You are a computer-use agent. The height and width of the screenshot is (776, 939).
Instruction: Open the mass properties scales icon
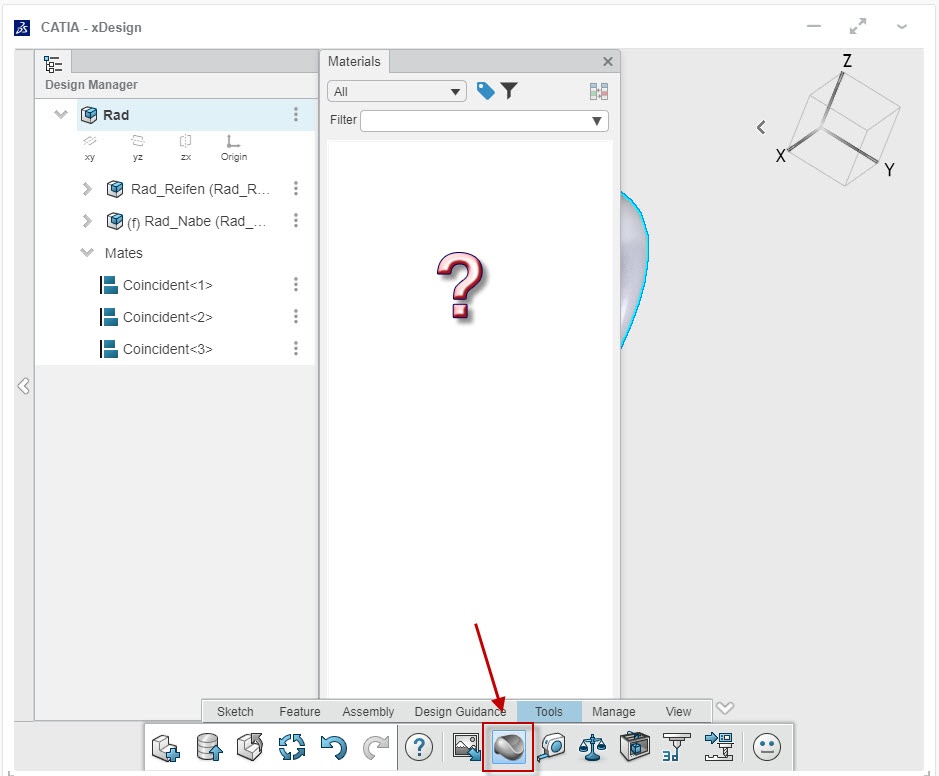(x=593, y=748)
